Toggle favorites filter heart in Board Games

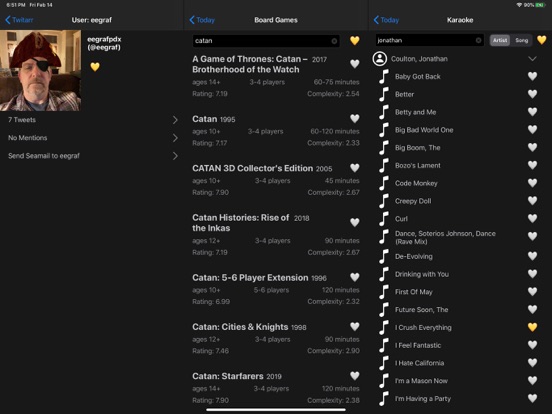tap(355, 40)
